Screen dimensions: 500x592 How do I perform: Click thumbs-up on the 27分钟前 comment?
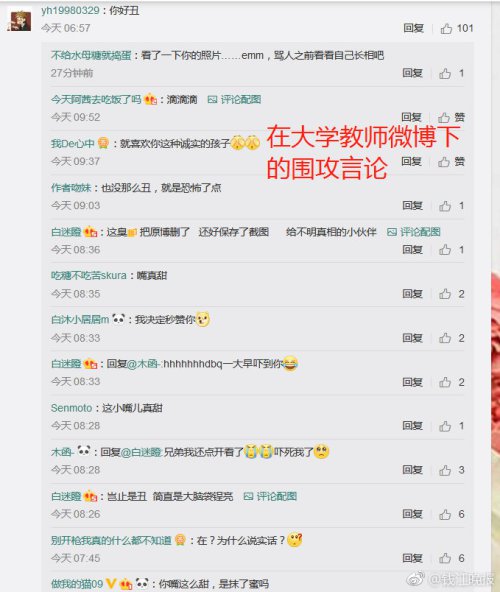click(x=445, y=73)
